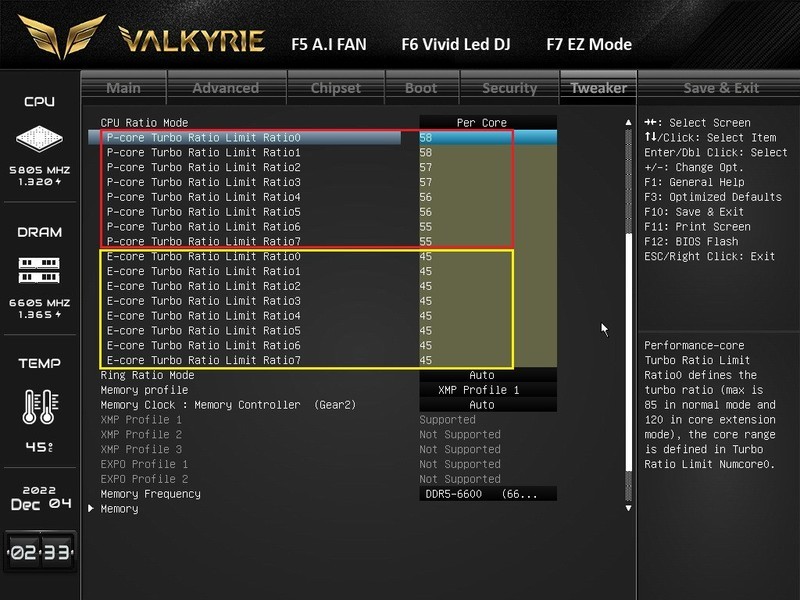Expand the Memory submenu arrow
The width and height of the screenshot is (800, 600).
pos(92,509)
